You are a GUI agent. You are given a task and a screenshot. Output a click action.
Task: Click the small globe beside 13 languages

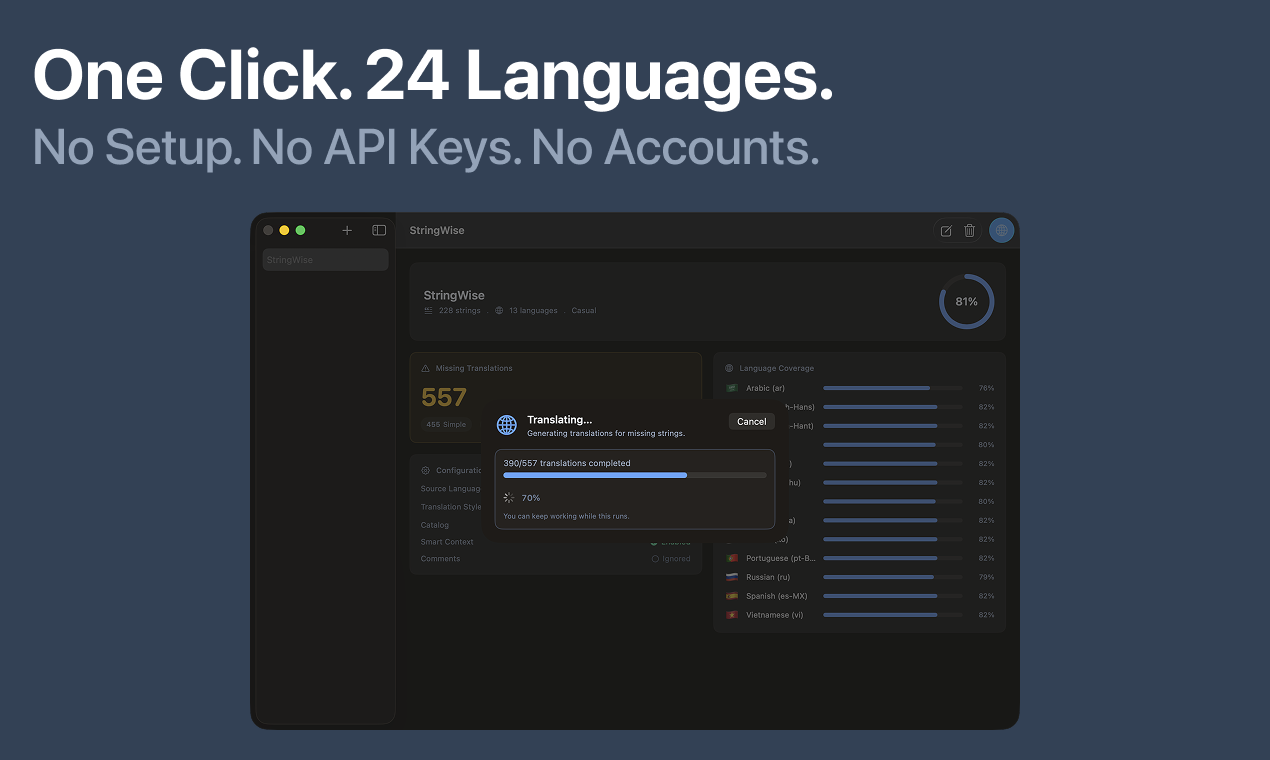[499, 311]
